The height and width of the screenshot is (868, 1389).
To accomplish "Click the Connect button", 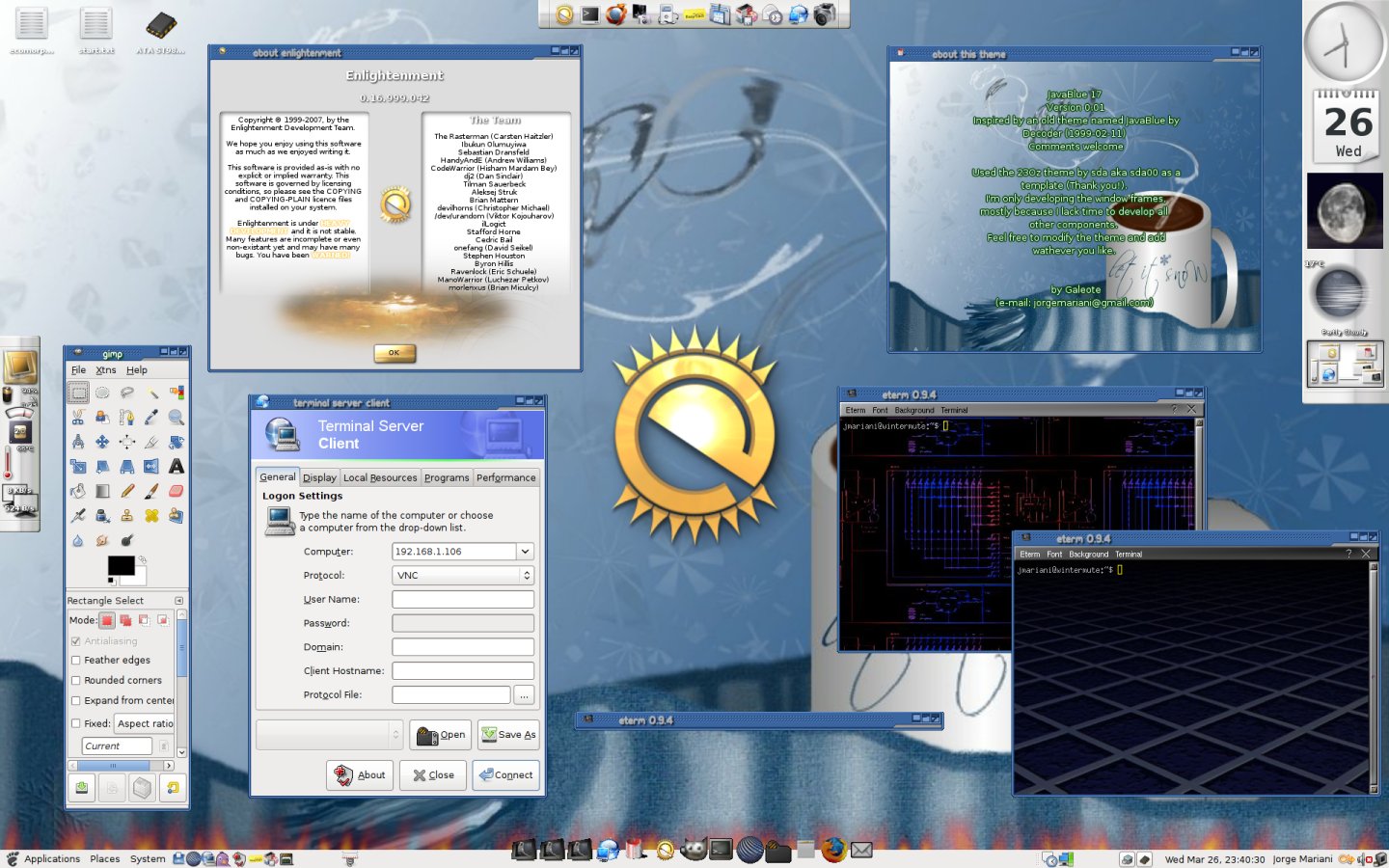I will (x=505, y=775).
